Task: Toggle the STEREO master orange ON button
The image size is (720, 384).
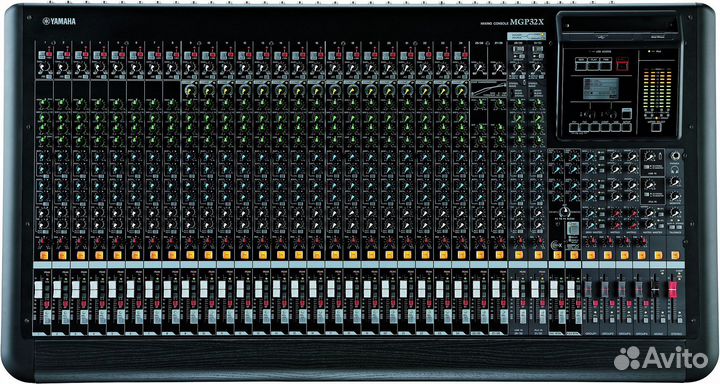Action: click(675, 255)
